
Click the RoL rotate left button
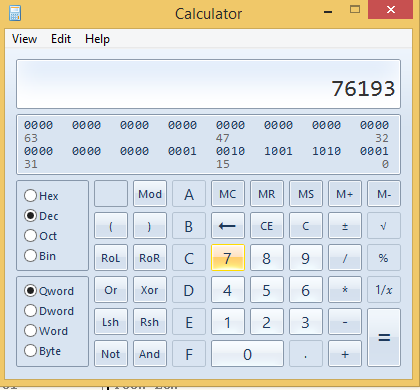click(111, 258)
